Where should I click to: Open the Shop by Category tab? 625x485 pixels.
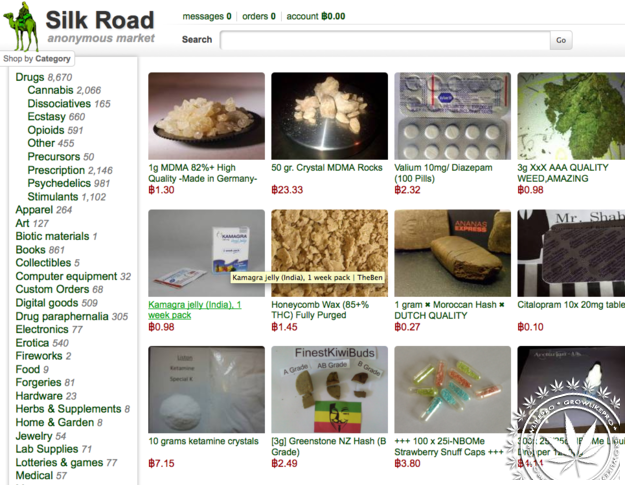37,59
